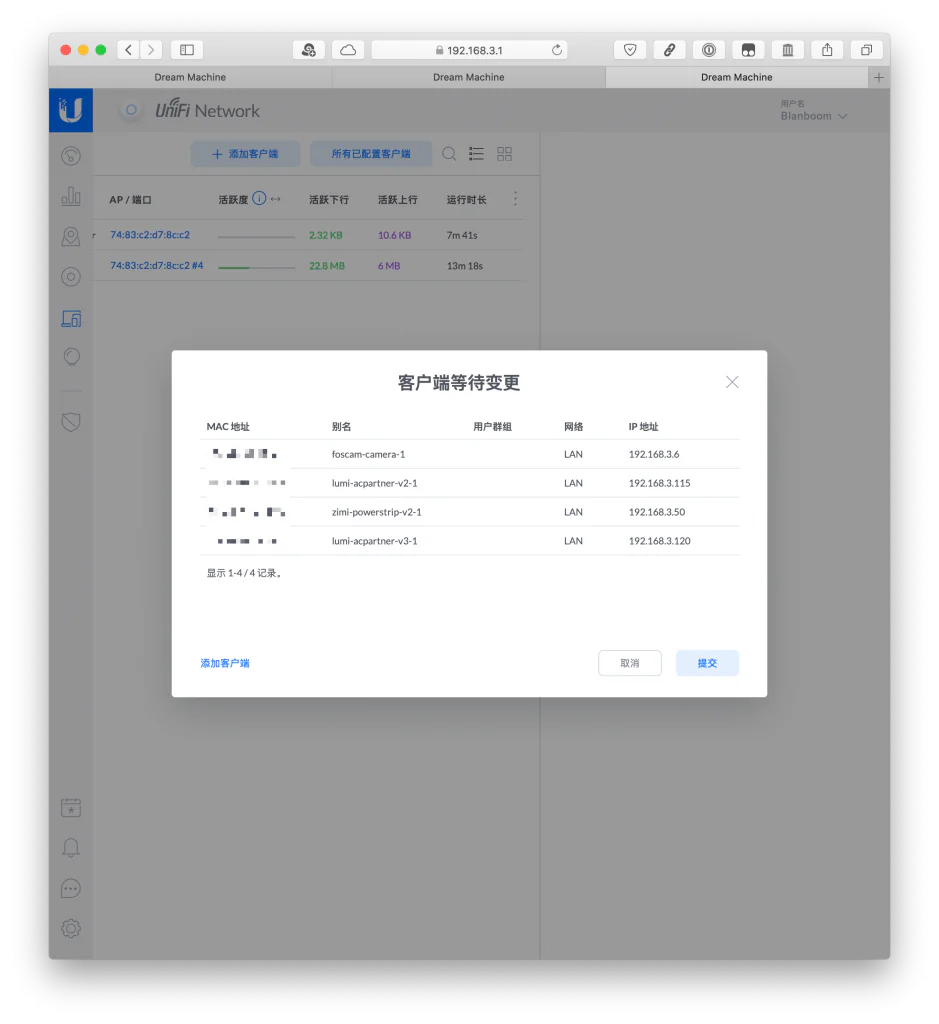Image resolution: width=939 pixels, height=1024 pixels.
Task: Toggle the Safari sidebar button
Action: tap(187, 50)
